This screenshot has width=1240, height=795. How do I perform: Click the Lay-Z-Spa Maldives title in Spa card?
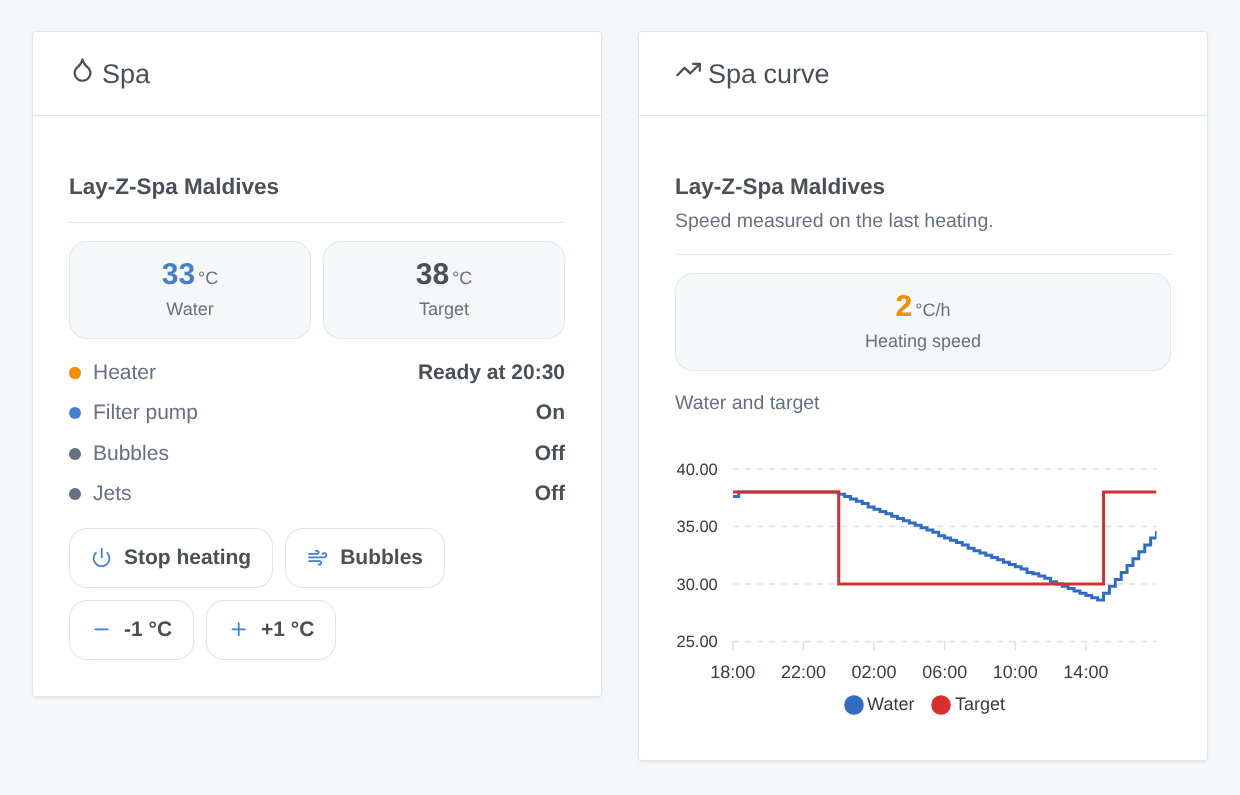coord(174,187)
